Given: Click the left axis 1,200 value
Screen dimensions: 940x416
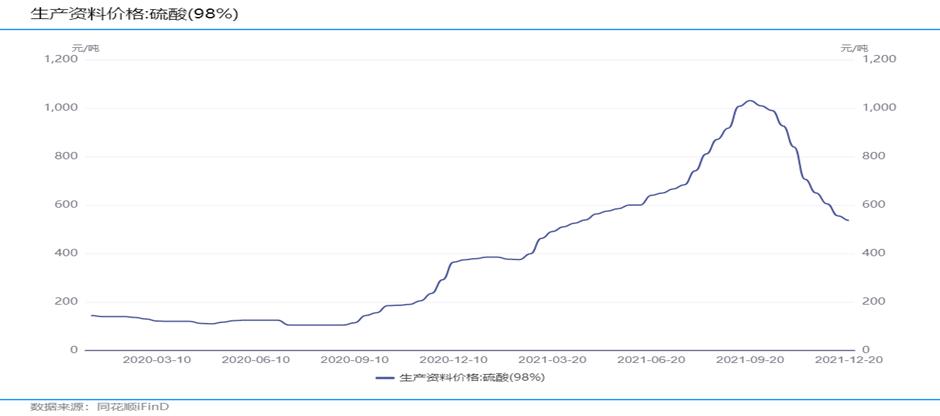Looking at the screenshot, I should [x=62, y=59].
